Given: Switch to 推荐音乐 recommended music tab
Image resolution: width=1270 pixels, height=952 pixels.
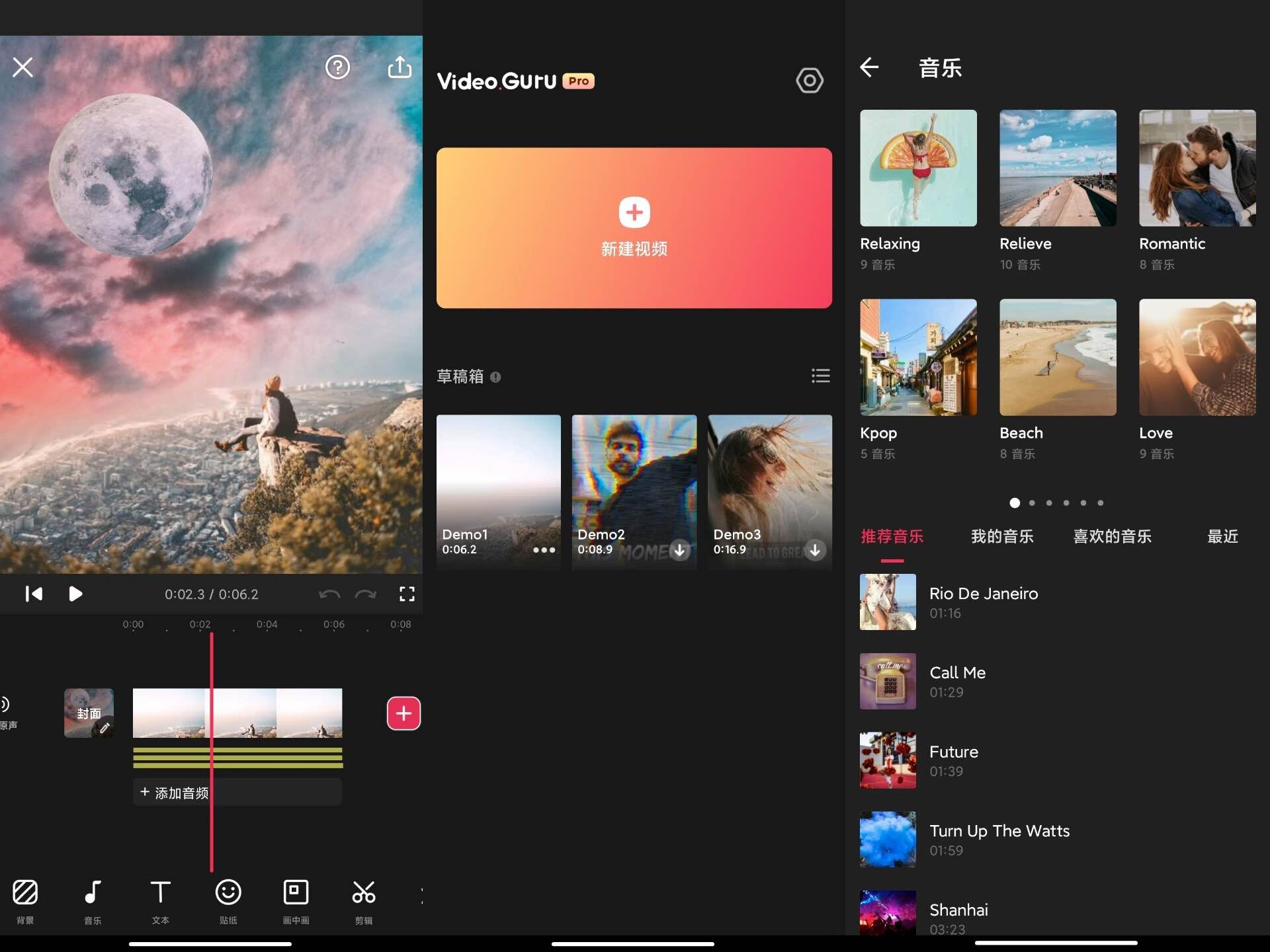Looking at the screenshot, I should tap(892, 537).
